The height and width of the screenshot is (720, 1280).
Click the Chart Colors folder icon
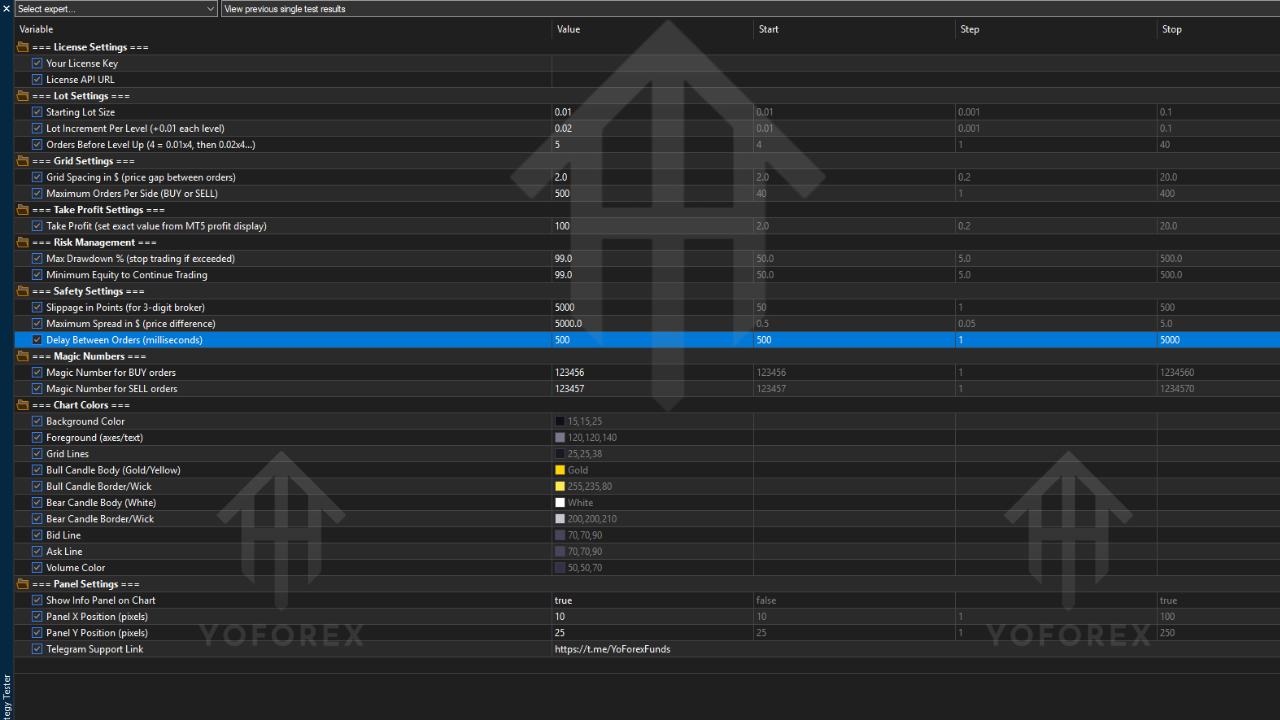23,405
